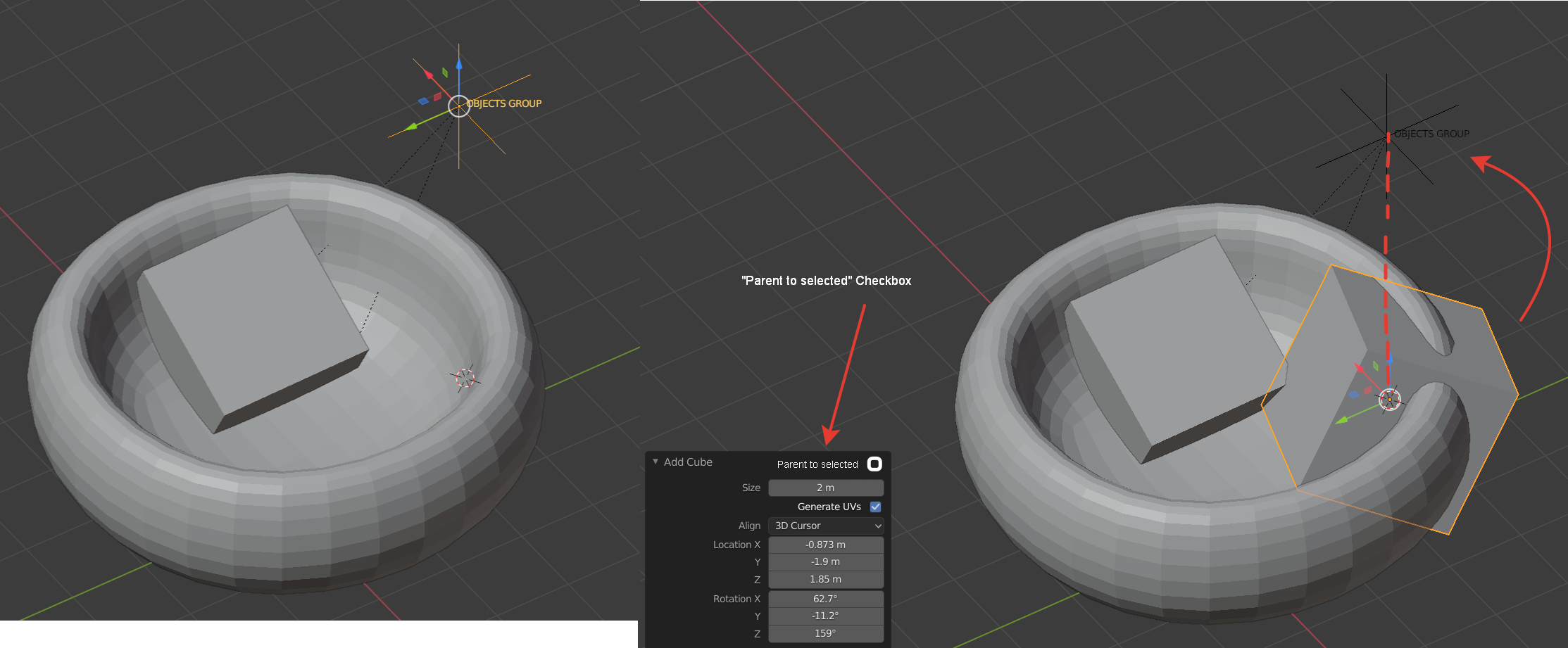
Task: Click blue Z-axis arrow of left gizmo
Action: (x=459, y=65)
